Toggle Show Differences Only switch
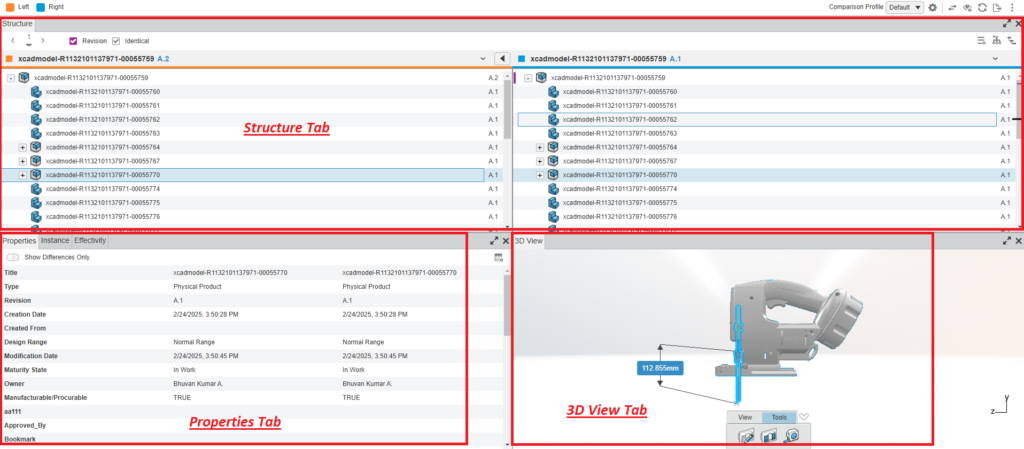1024x449 pixels. [12, 257]
